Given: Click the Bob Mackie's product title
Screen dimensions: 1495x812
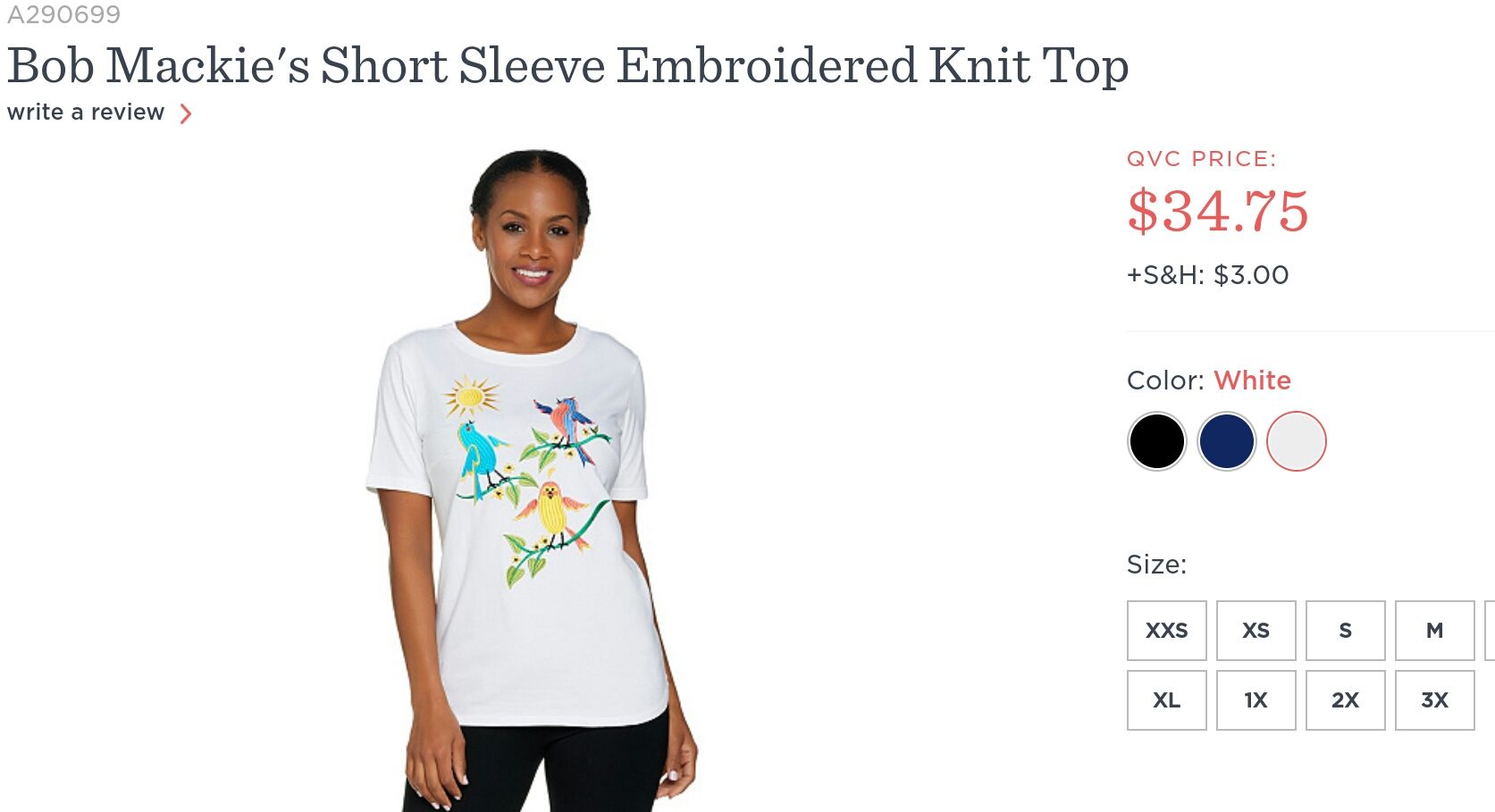Looking at the screenshot, I should point(568,66).
